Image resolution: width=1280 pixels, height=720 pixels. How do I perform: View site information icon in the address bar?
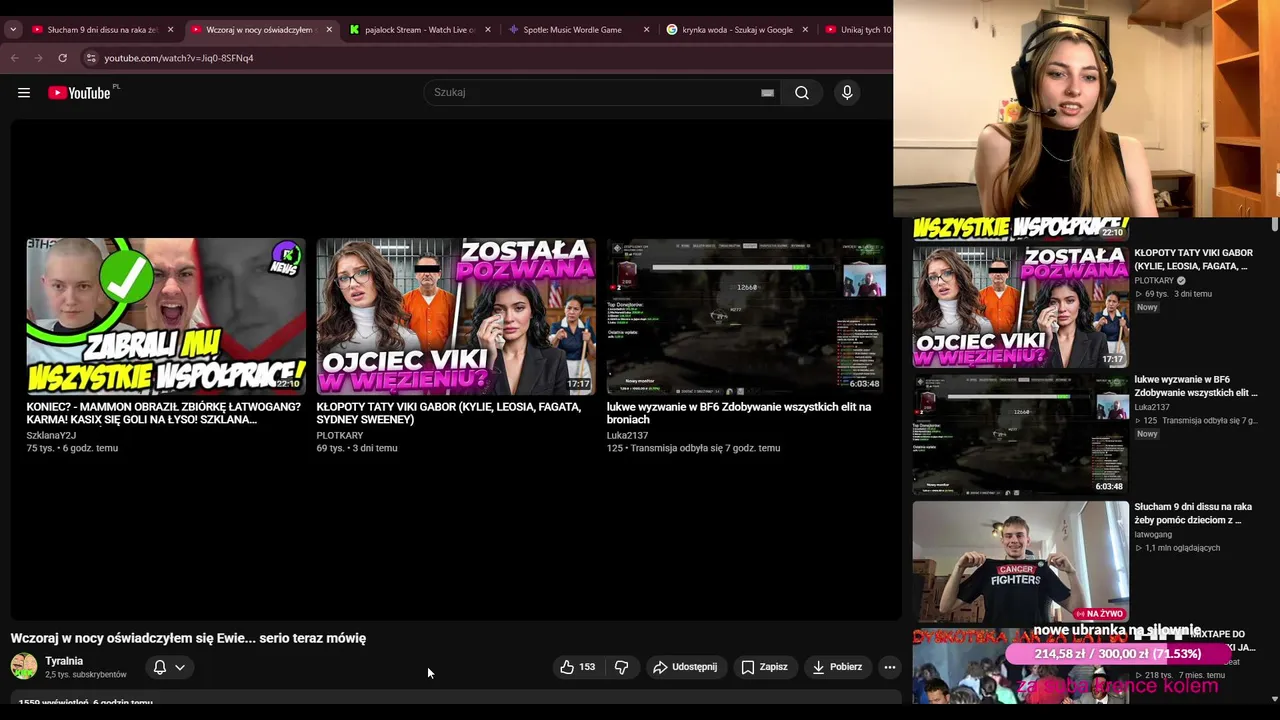coord(91,58)
